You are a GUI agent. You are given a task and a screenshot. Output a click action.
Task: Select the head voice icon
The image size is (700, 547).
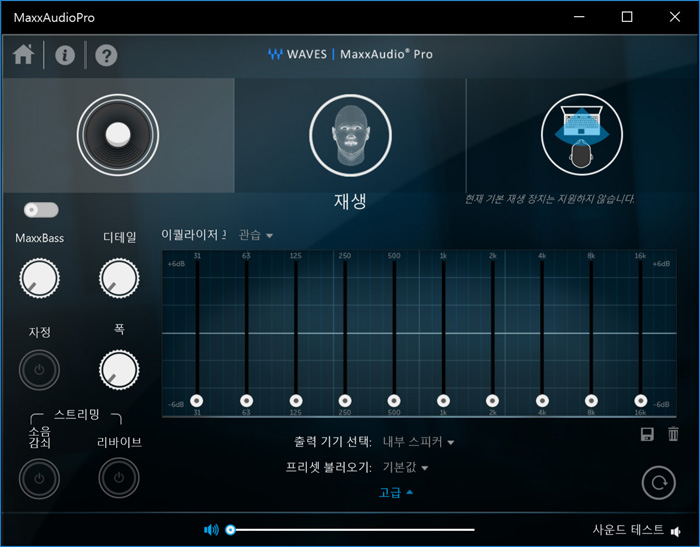pyautogui.click(x=350, y=135)
